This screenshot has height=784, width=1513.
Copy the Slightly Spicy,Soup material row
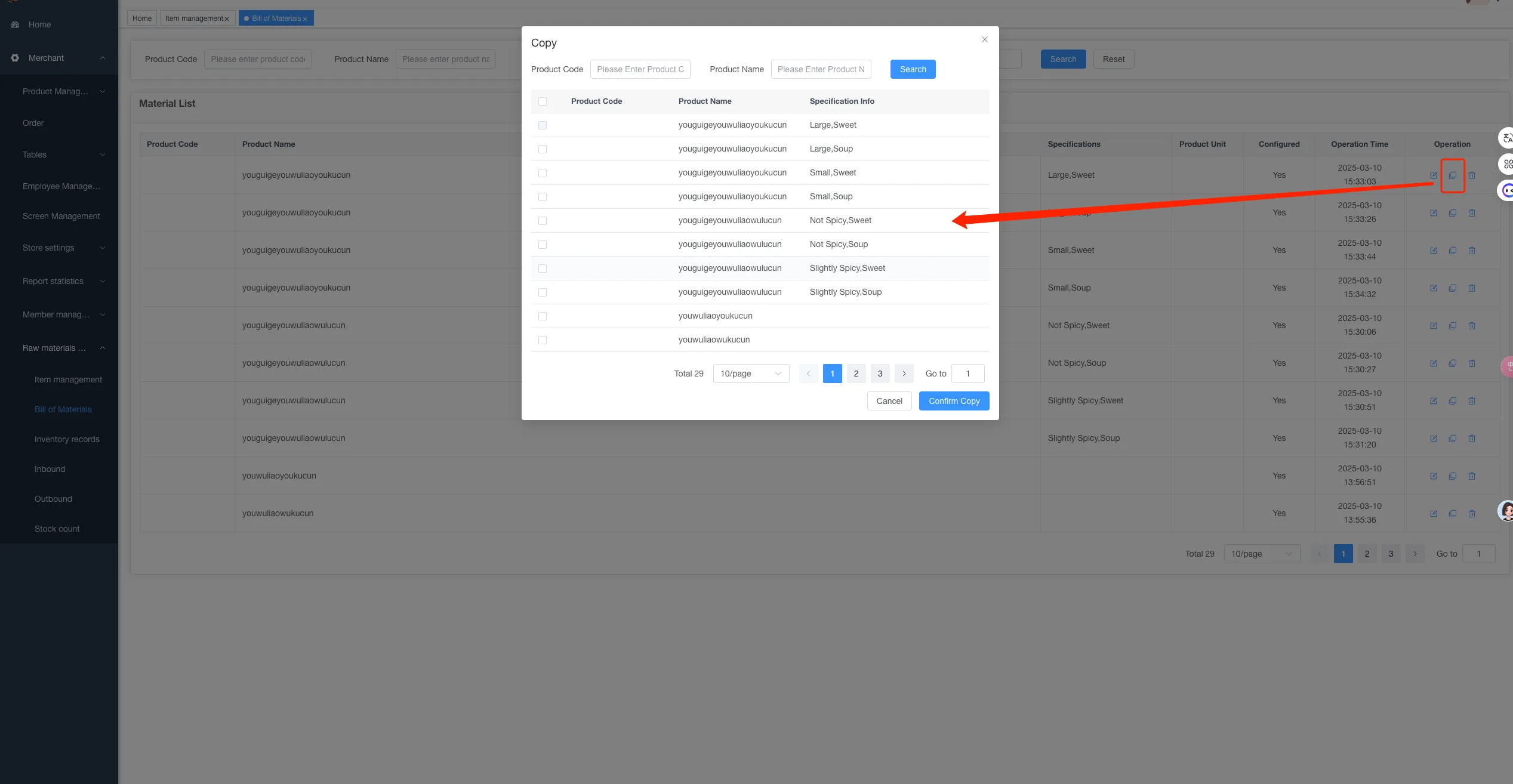point(1452,439)
